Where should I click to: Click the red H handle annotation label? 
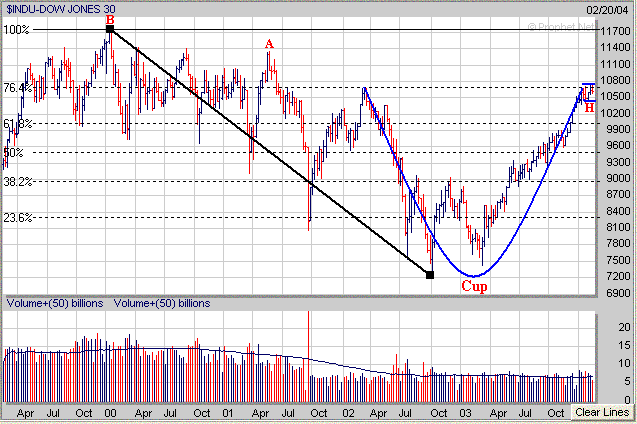[x=589, y=108]
